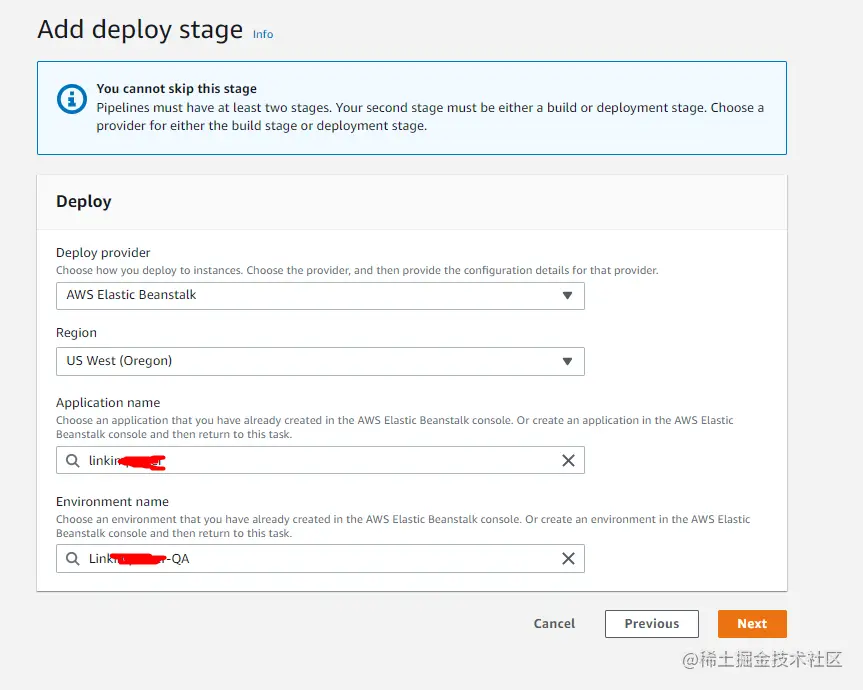The width and height of the screenshot is (863, 690).
Task: Click the info circle icon in the alert
Action: click(x=72, y=99)
